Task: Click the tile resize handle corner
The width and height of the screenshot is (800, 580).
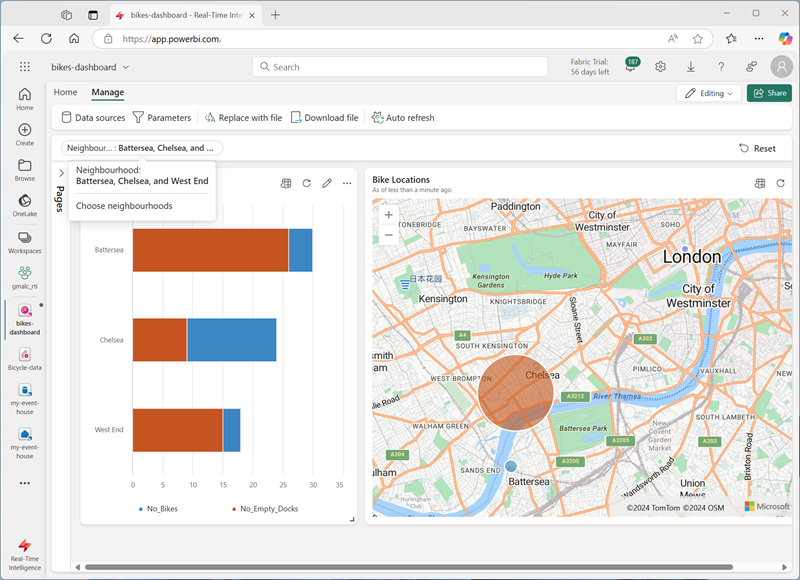Action: pos(352,519)
